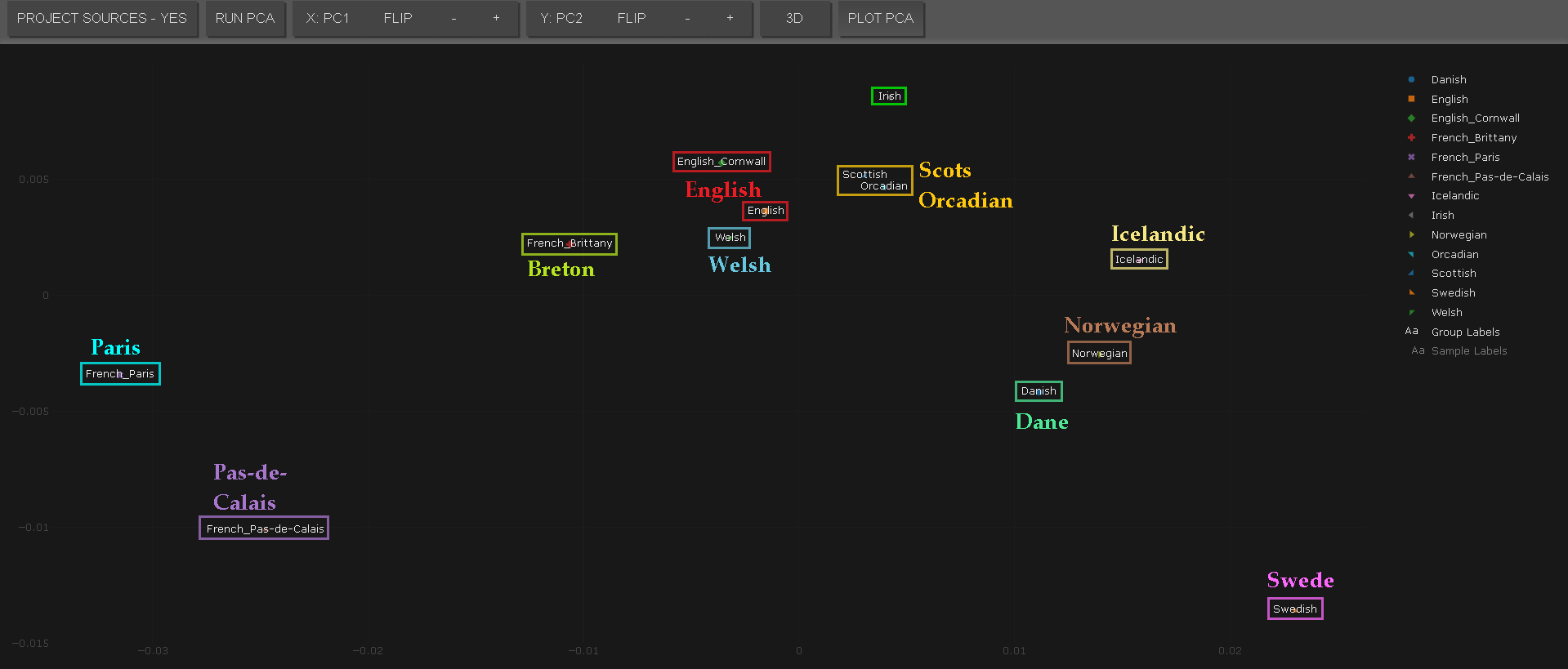Screen dimensions: 1568x669
Task: Decrease the Y axis component with minus
Action: click(687, 19)
